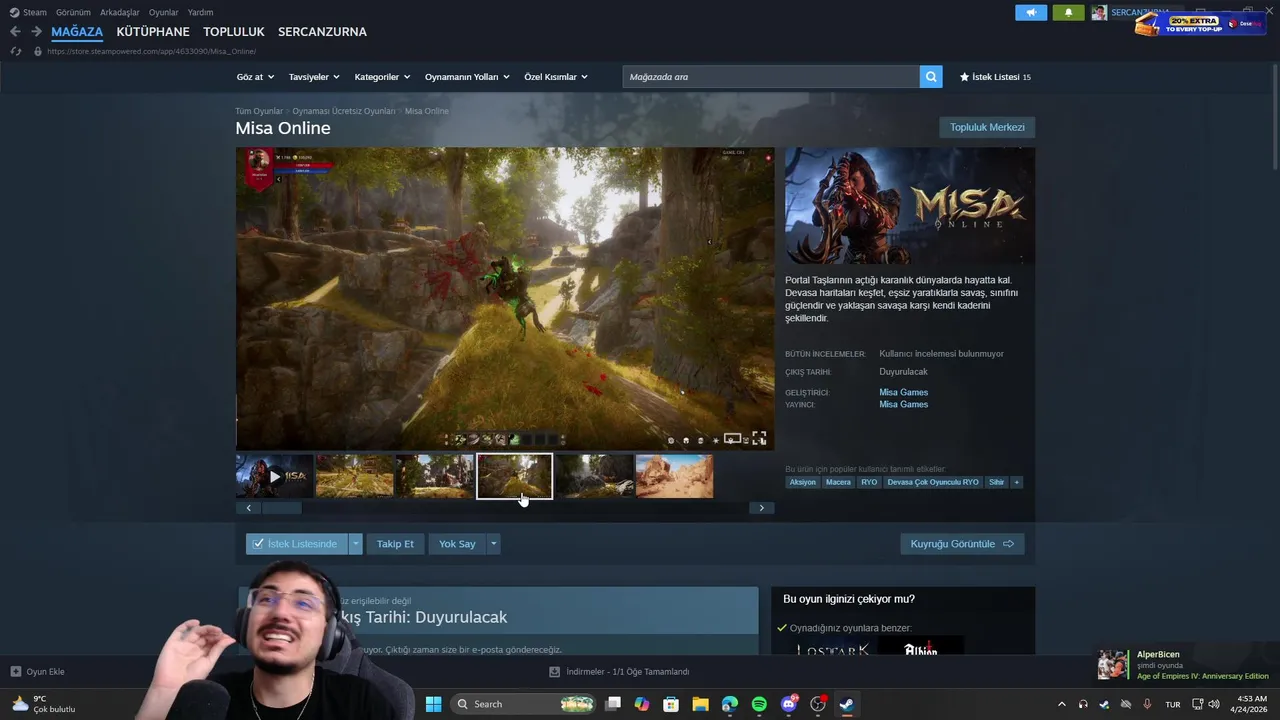Click the microphone icon in system tray
This screenshot has height=720, width=1280.
pos(1147,704)
